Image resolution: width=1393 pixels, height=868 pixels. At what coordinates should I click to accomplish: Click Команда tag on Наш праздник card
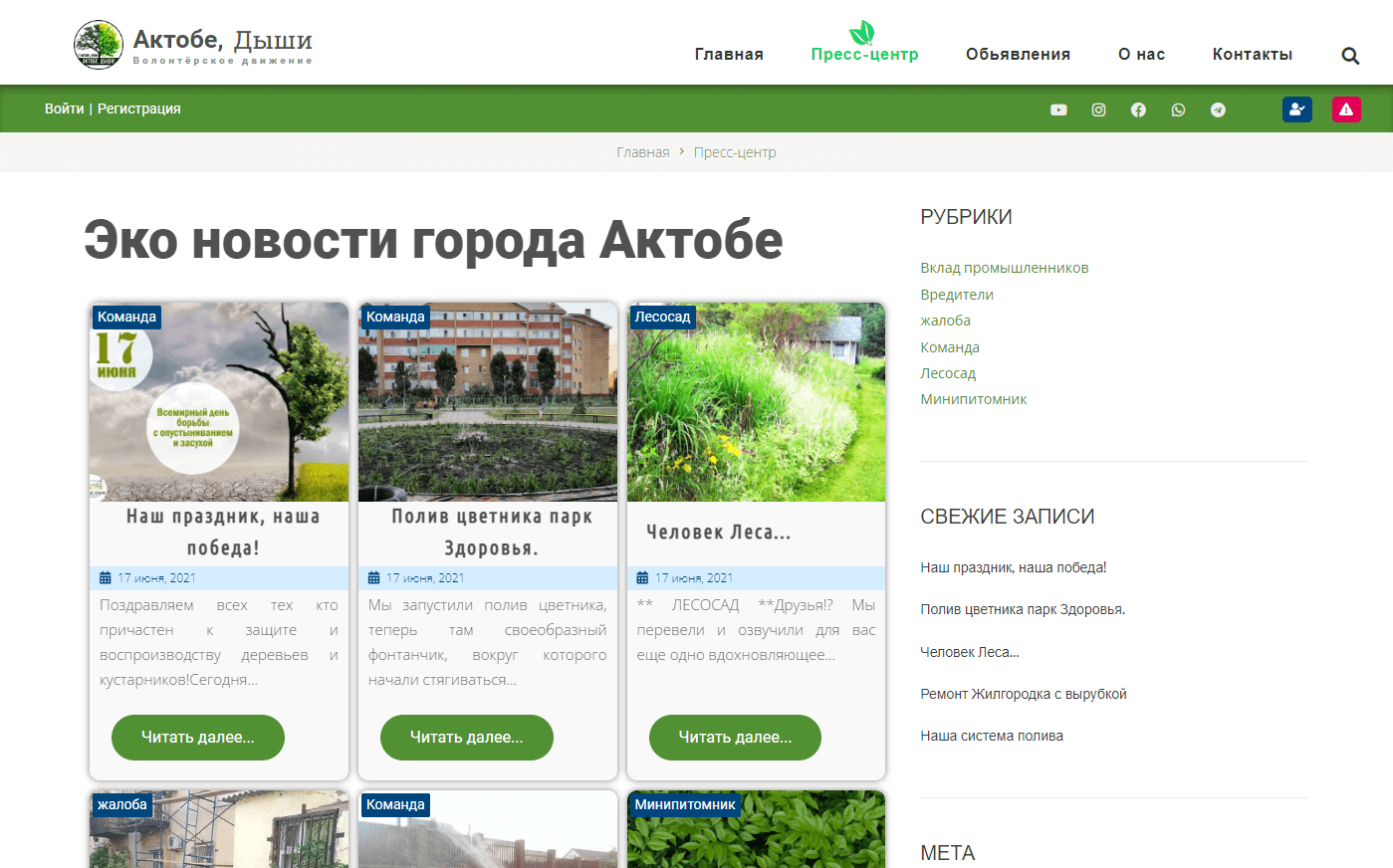(x=127, y=317)
